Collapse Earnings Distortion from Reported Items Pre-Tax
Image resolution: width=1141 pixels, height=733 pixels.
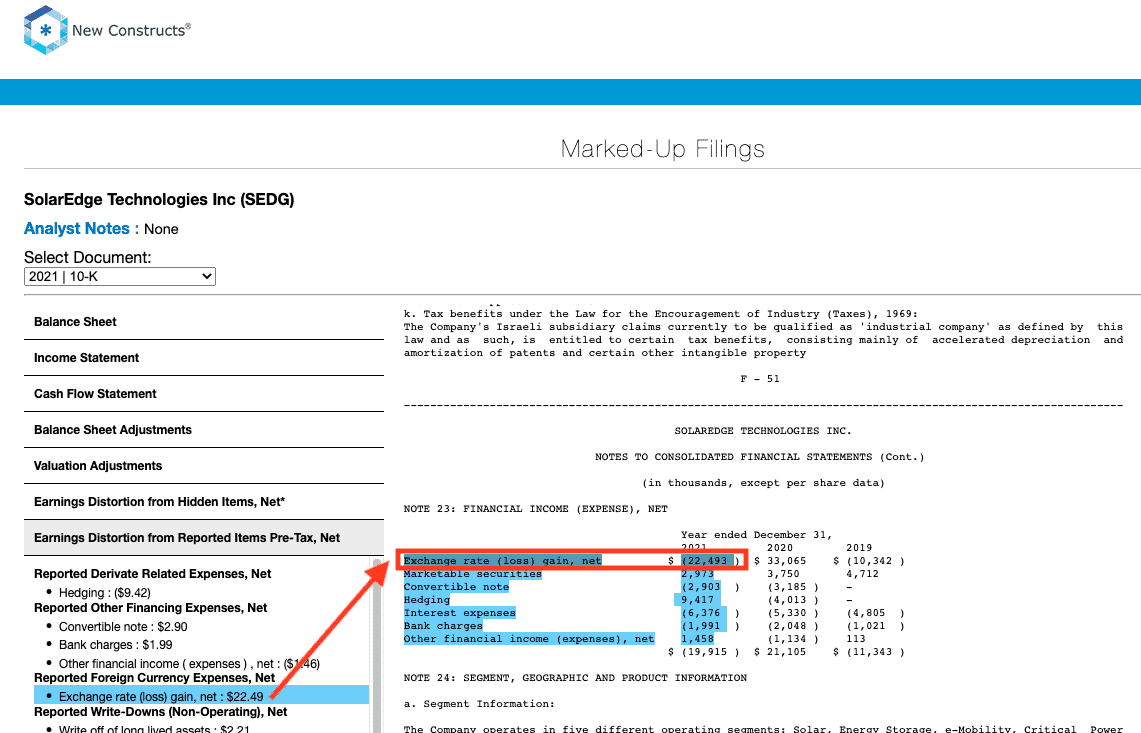click(204, 538)
